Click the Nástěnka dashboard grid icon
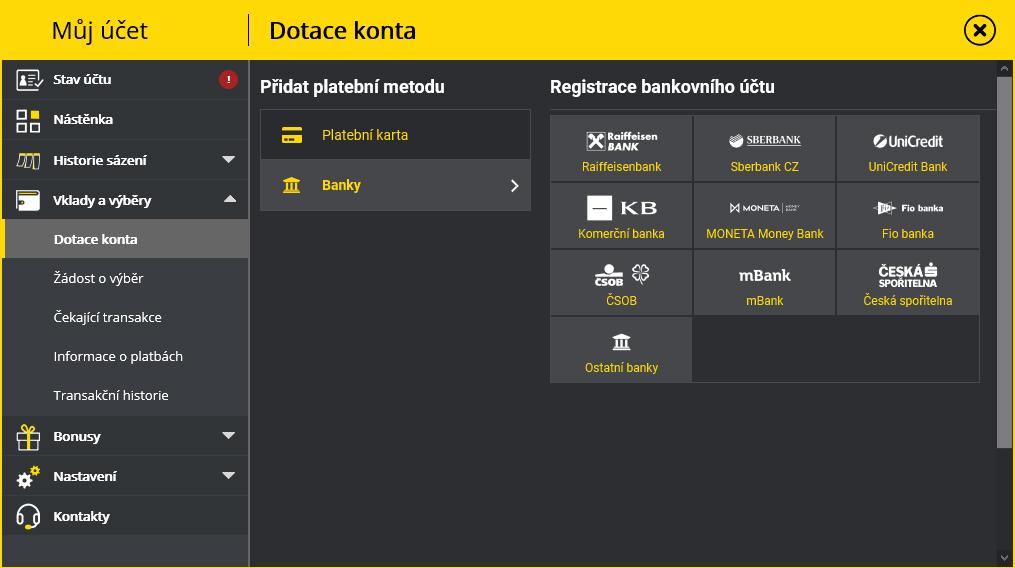The width and height of the screenshot is (1015, 568). [28, 120]
